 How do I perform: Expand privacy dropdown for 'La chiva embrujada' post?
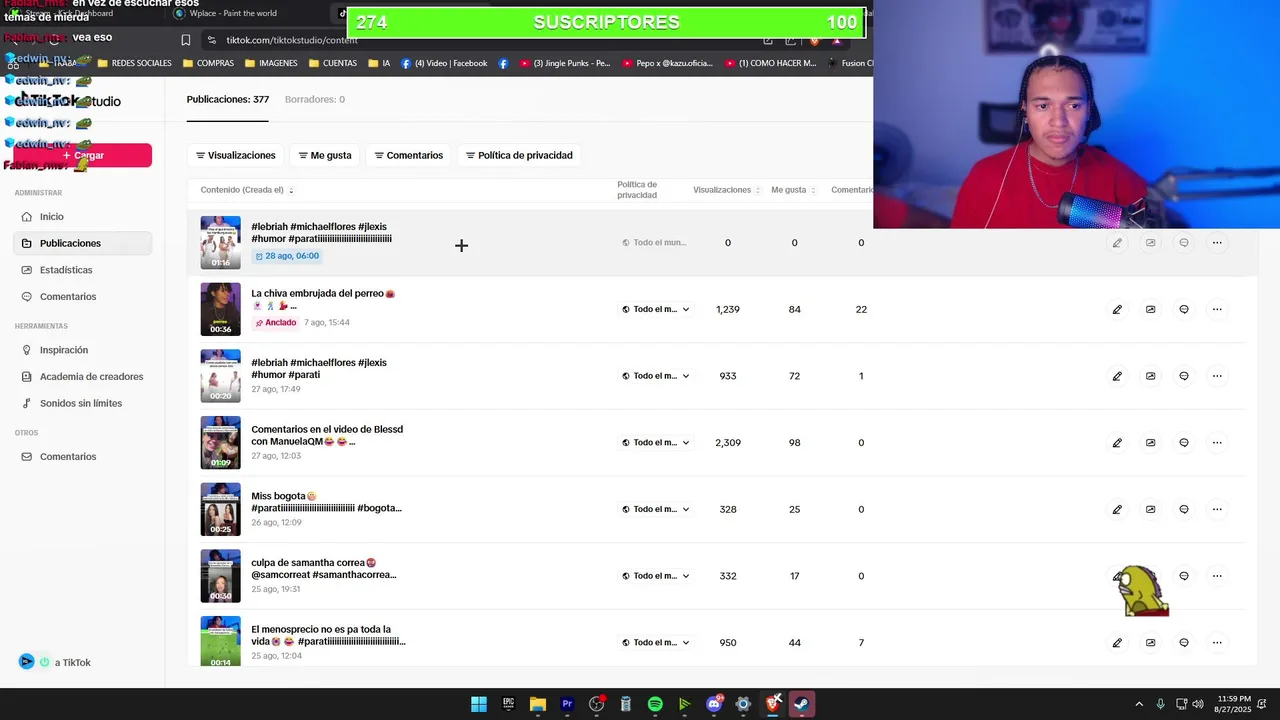(x=656, y=309)
